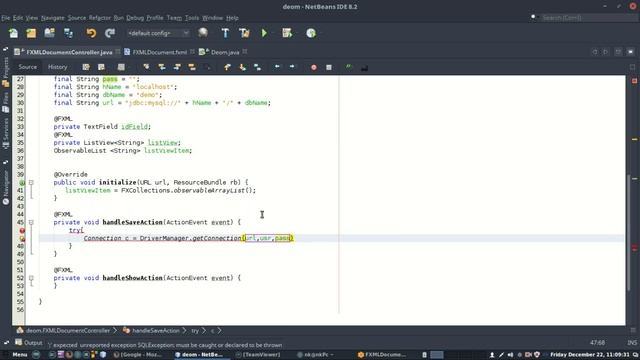The width and height of the screenshot is (640, 360).
Task: Click the Uncomment editor toolbar icon
Action: click(x=364, y=68)
